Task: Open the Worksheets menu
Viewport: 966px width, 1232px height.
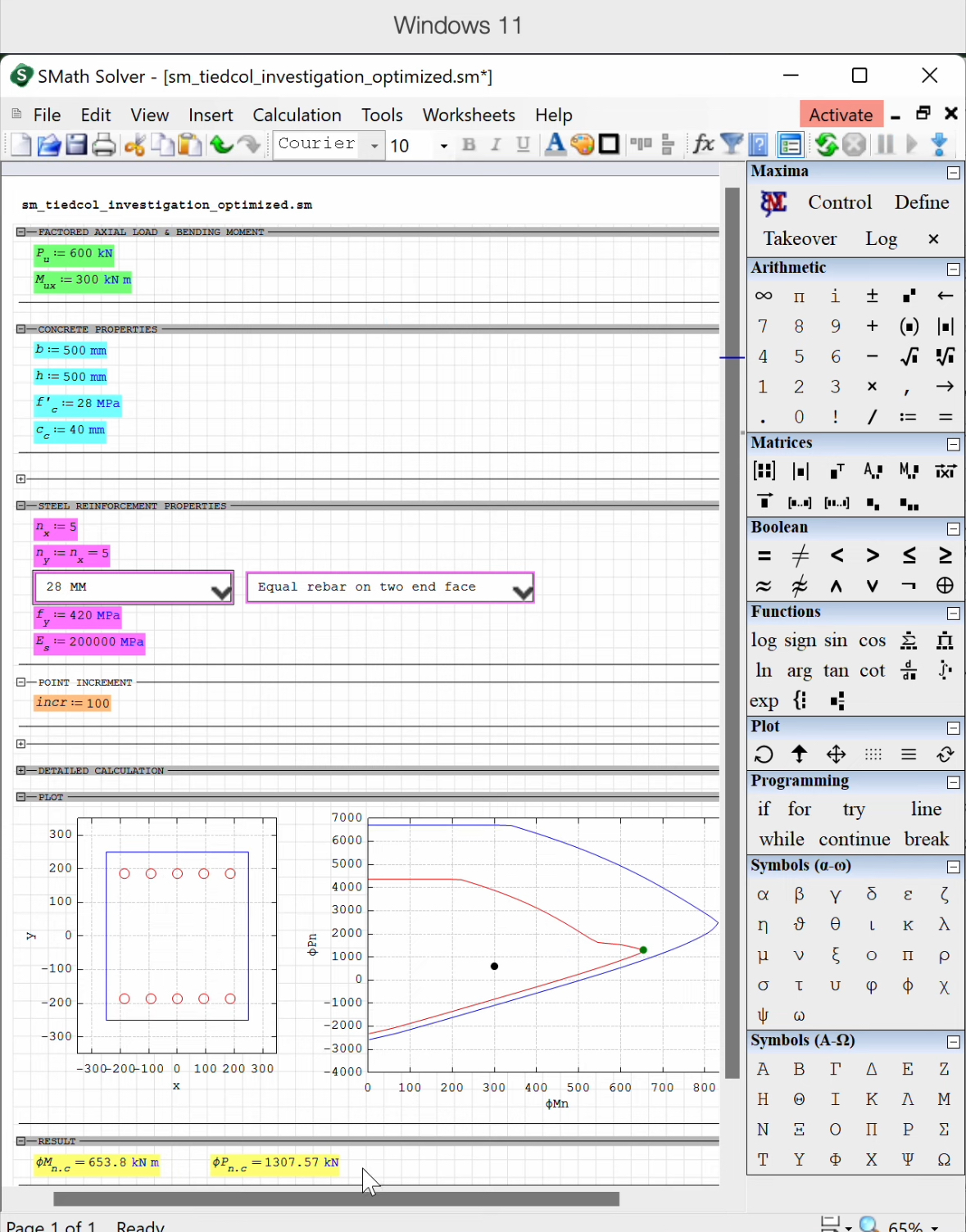Action: [469, 115]
